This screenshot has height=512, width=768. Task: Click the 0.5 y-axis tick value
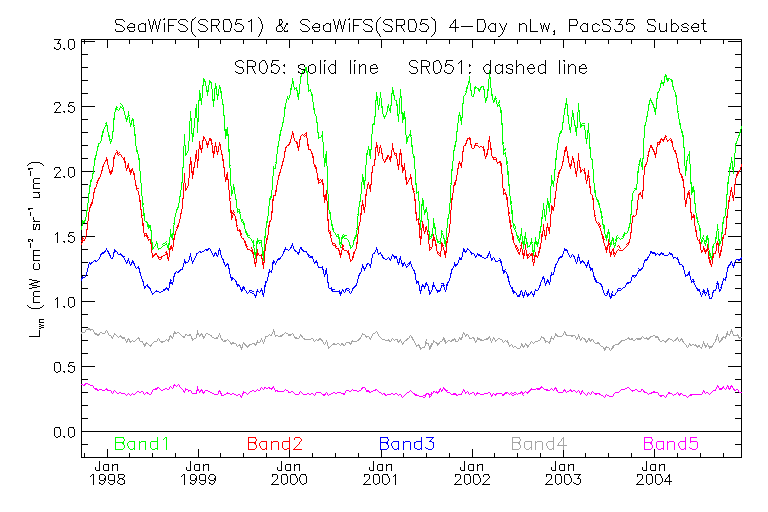pos(64,367)
